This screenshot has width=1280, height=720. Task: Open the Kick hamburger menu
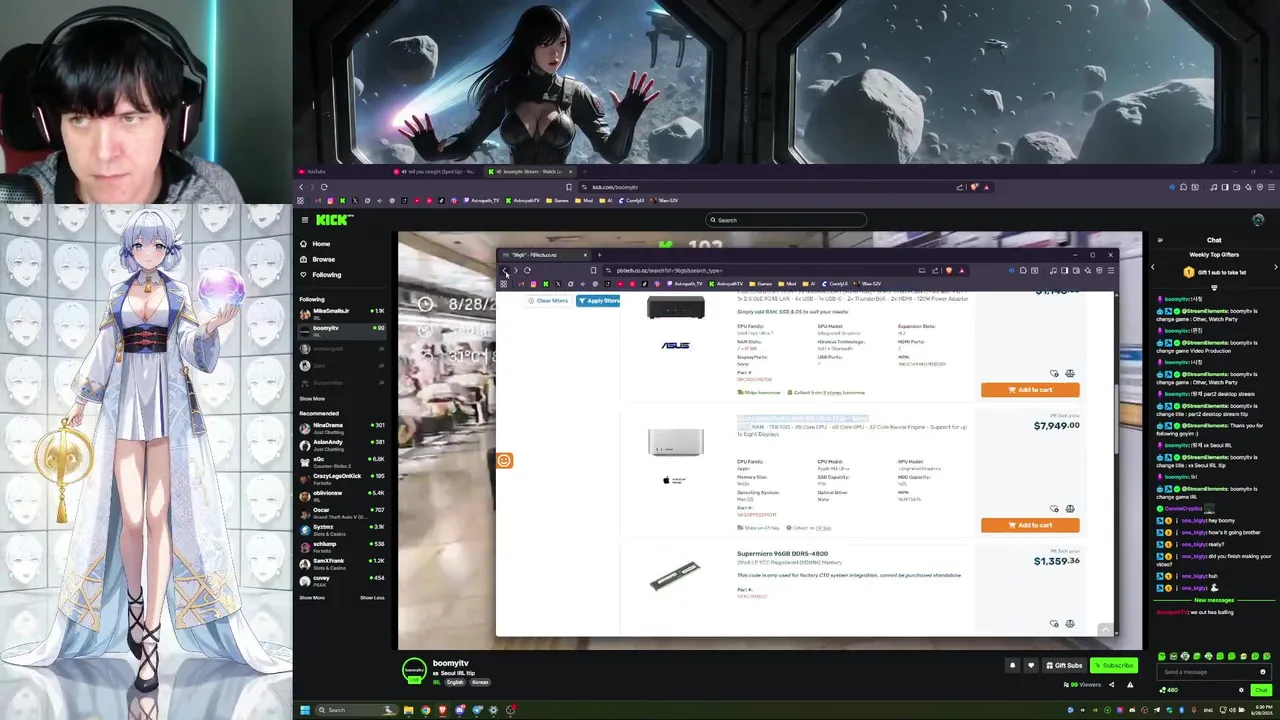coord(305,220)
